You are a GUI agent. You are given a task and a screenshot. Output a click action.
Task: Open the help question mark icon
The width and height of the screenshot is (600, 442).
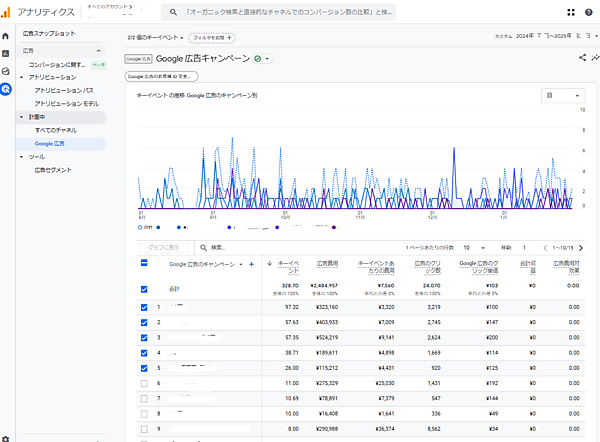588,12
